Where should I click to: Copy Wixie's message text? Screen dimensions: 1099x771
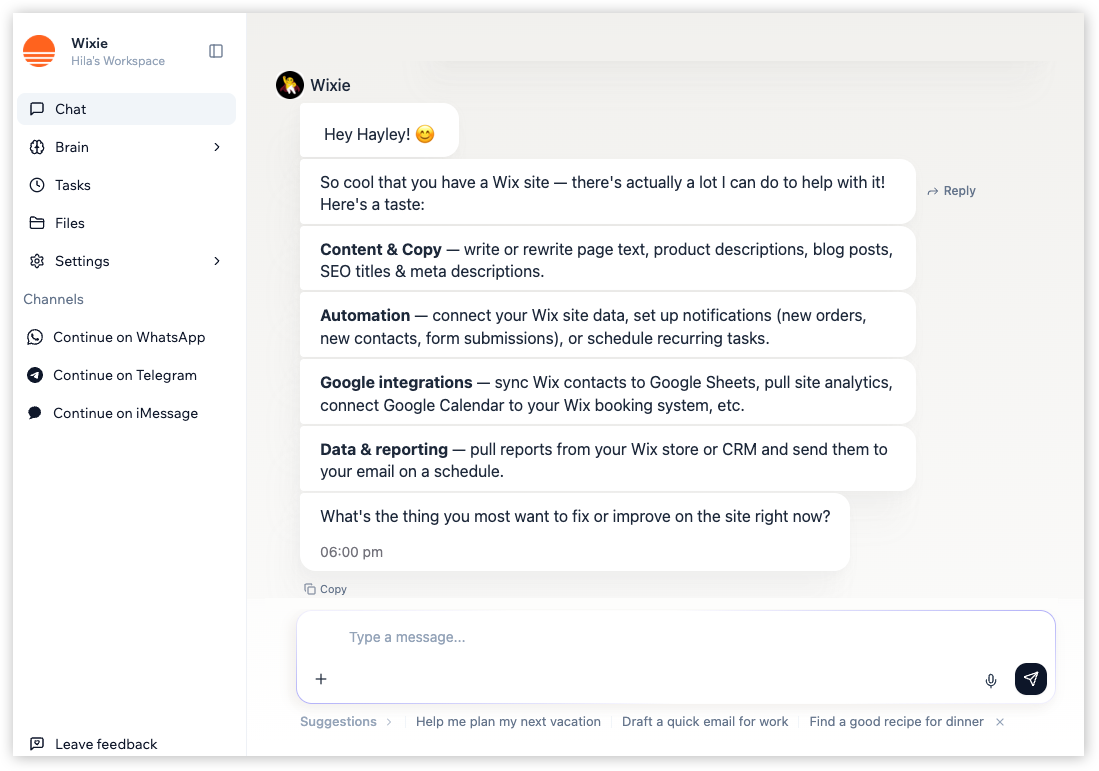point(325,589)
